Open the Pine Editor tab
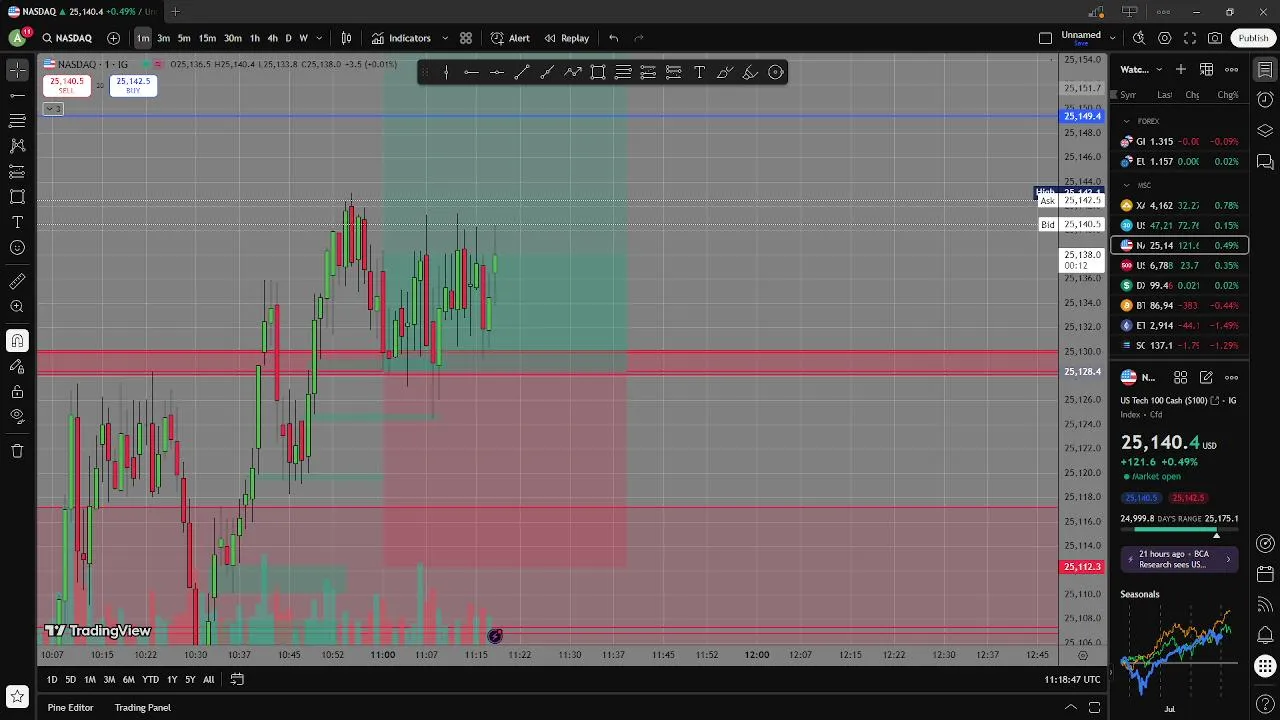The image size is (1280, 720). (x=70, y=707)
